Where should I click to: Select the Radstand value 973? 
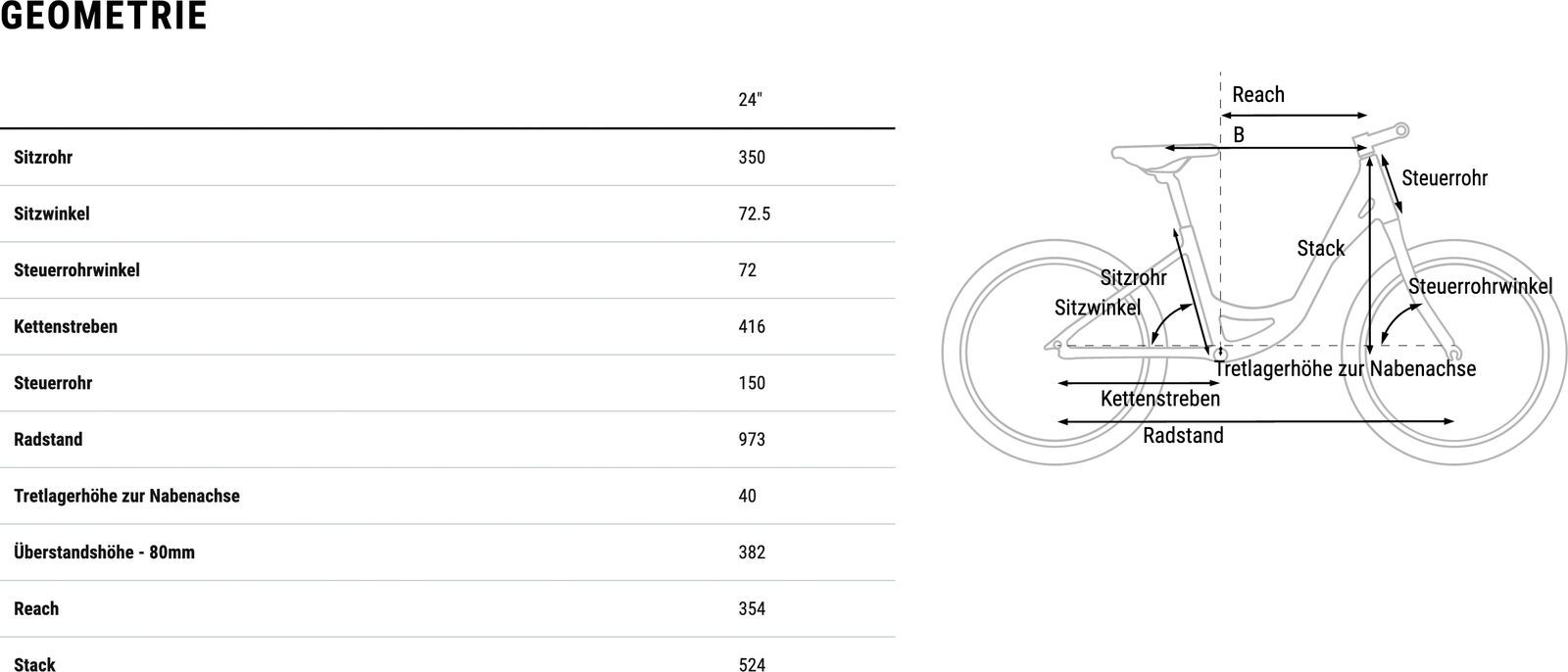[752, 439]
